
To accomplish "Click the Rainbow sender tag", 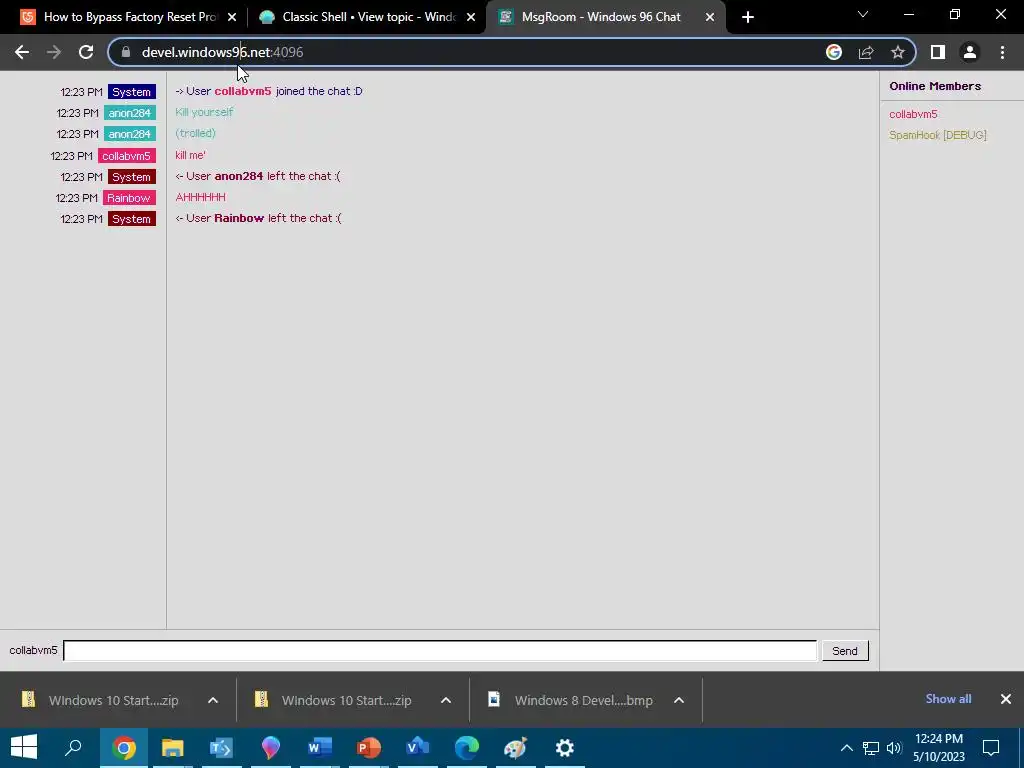I will click(x=129, y=198).
